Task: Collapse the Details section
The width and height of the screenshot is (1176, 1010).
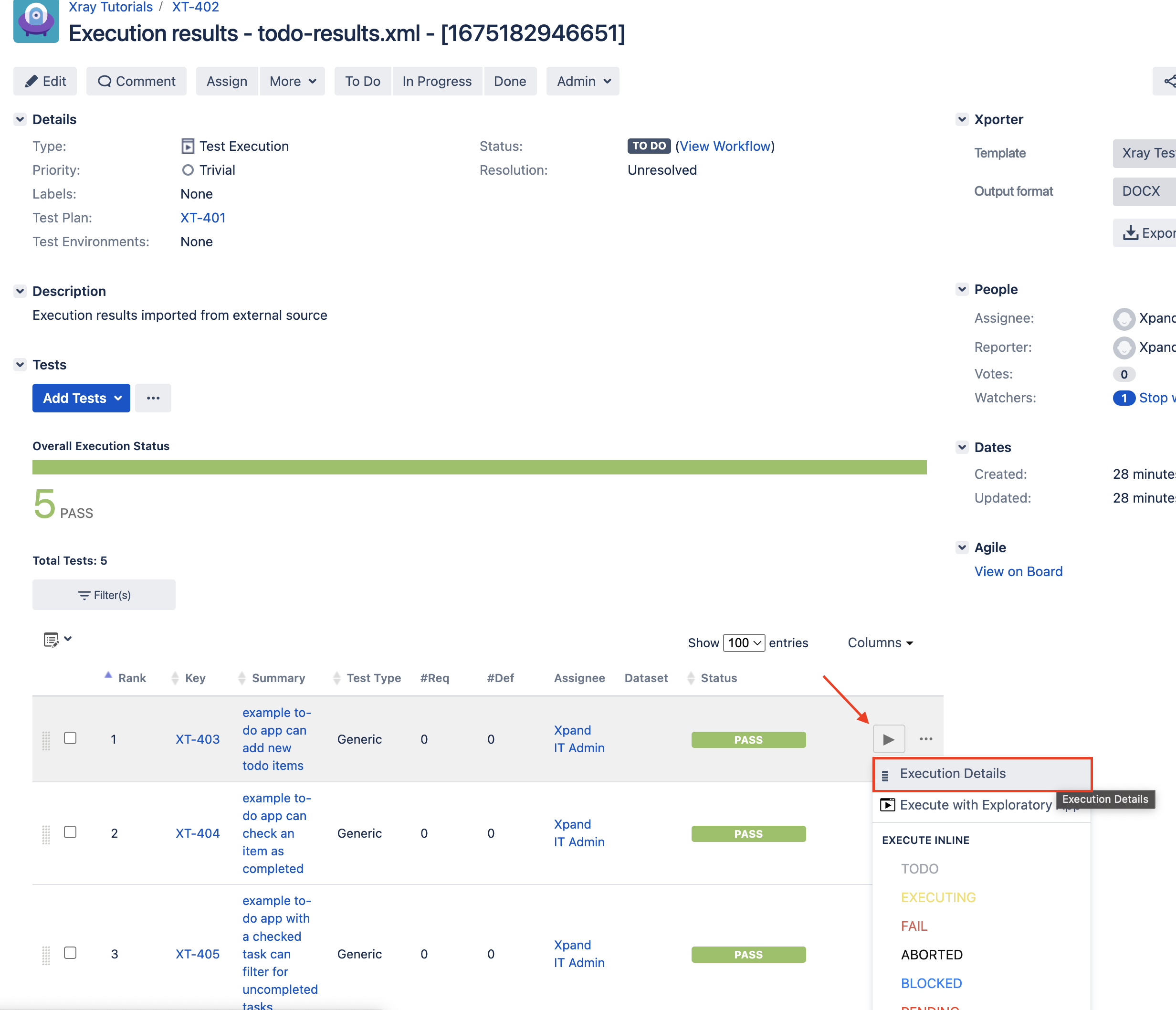Action: tap(21, 119)
